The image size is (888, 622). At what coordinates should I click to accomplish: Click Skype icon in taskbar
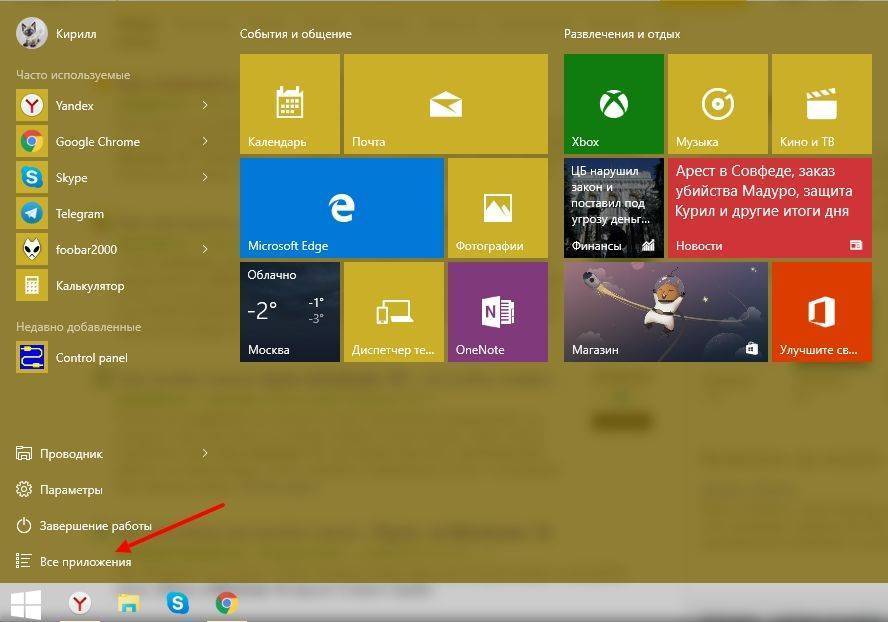point(178,603)
